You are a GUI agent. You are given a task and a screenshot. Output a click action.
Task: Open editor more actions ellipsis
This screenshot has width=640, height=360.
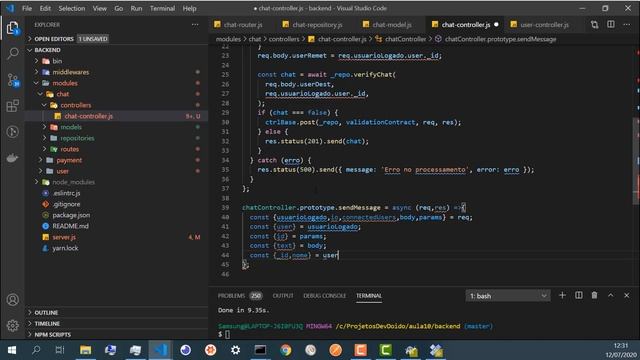click(627, 24)
